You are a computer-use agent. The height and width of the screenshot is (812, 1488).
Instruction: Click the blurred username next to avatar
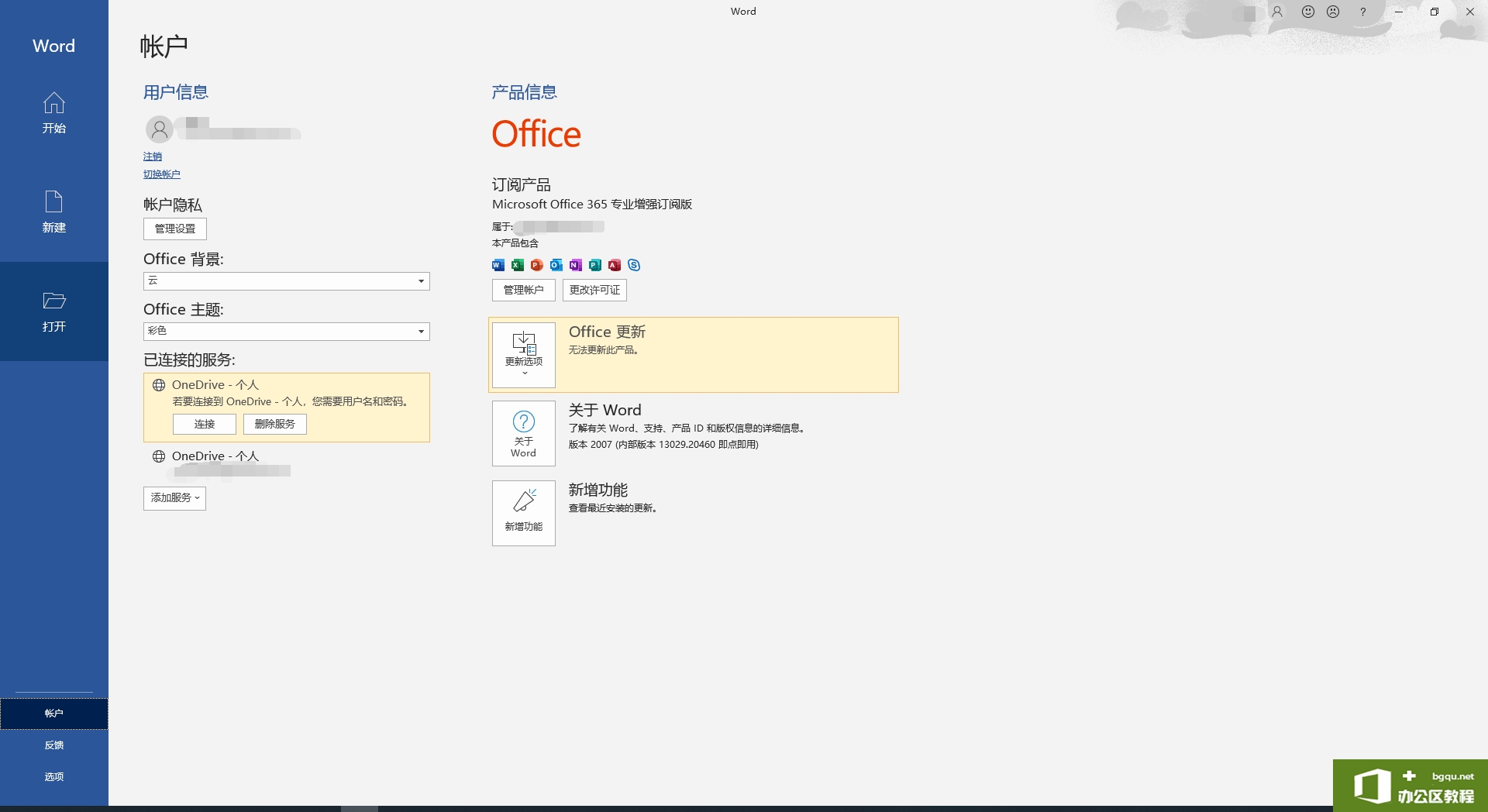click(239, 129)
